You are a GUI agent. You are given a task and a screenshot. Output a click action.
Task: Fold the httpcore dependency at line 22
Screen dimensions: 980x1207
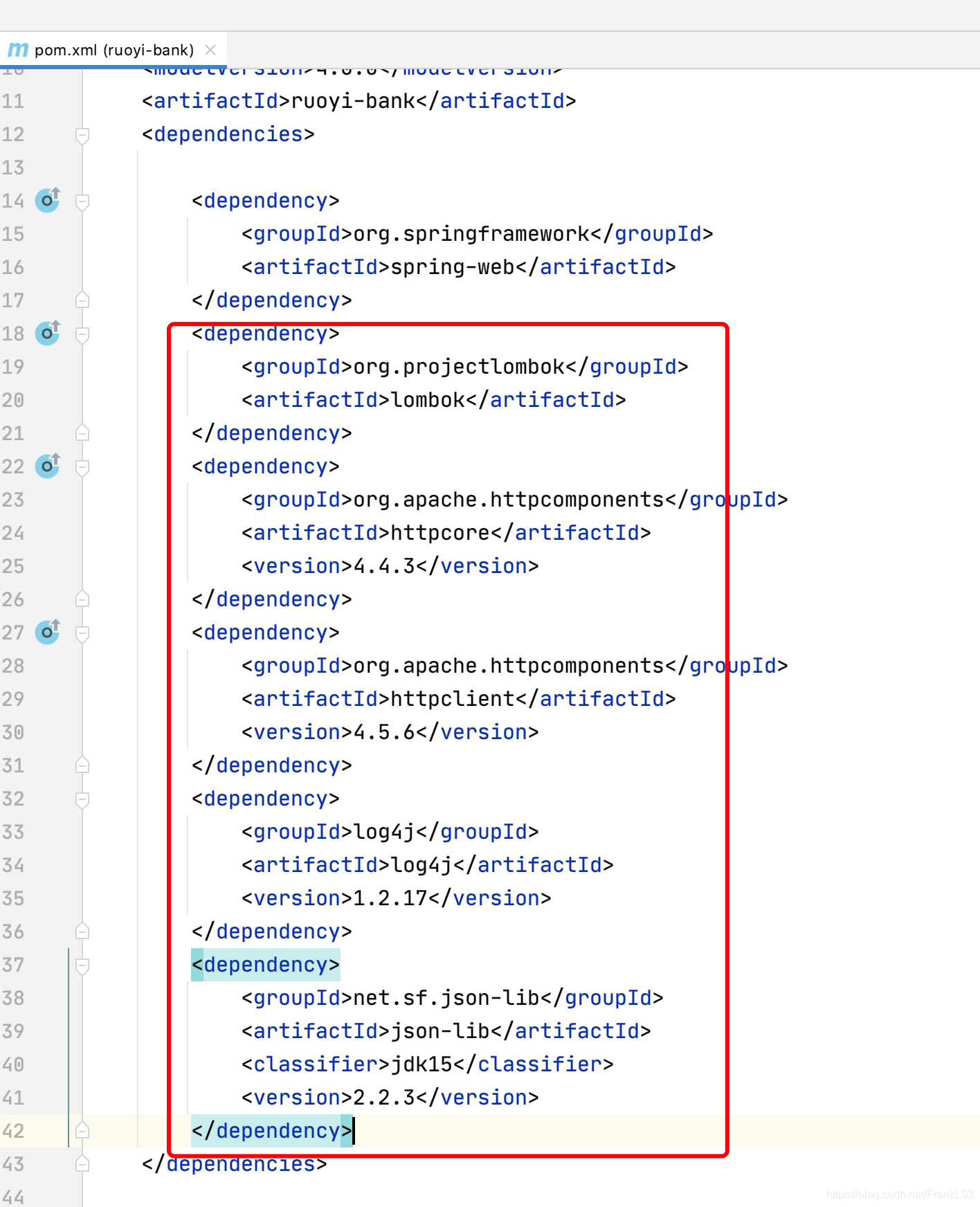click(82, 466)
